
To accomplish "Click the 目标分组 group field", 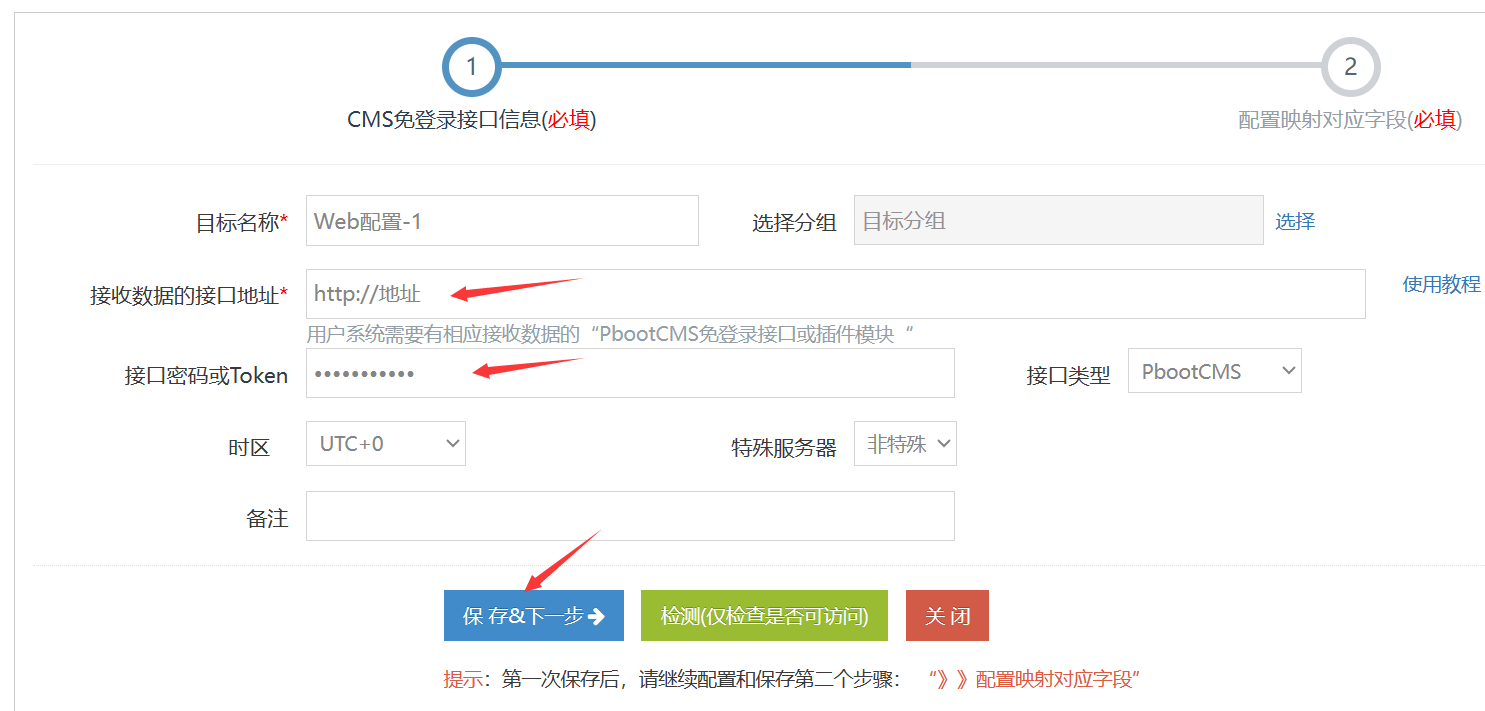I will (1058, 221).
